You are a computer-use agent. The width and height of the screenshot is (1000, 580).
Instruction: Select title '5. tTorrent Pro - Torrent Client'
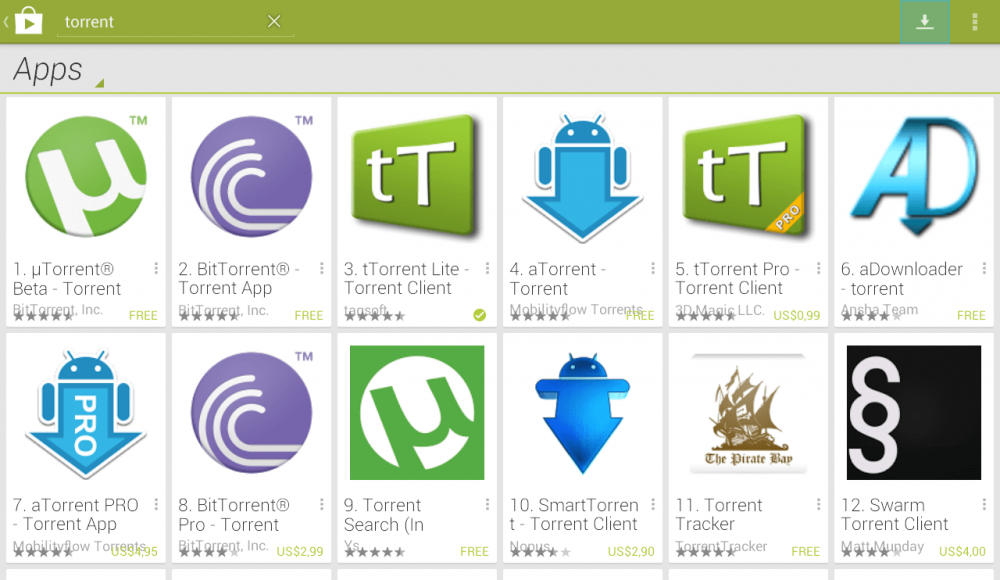click(x=737, y=279)
